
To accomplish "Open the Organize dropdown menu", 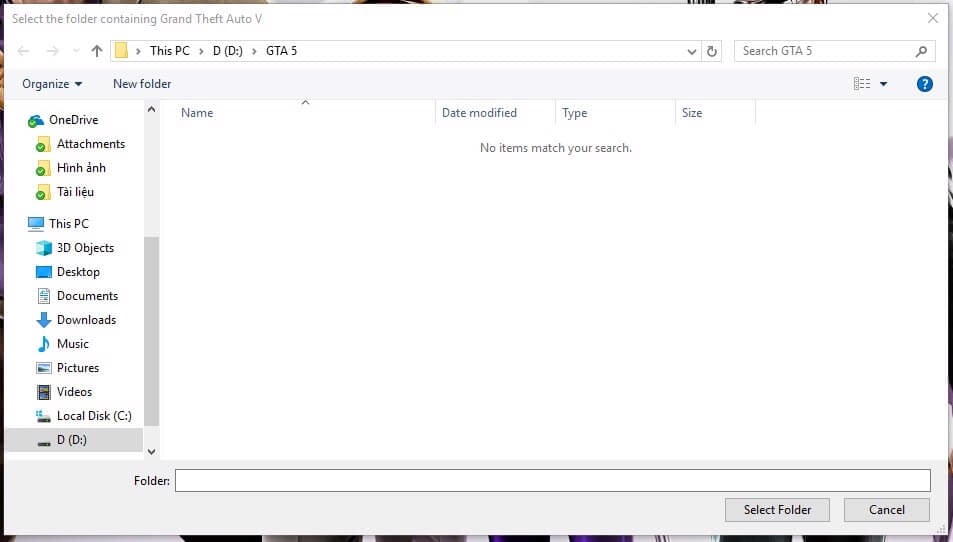I will click(x=52, y=84).
